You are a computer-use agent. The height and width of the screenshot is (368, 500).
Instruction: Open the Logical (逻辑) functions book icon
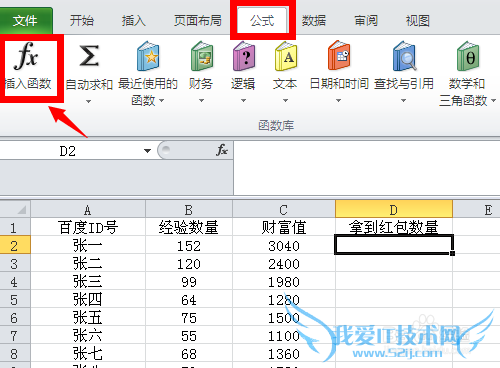tap(244, 56)
